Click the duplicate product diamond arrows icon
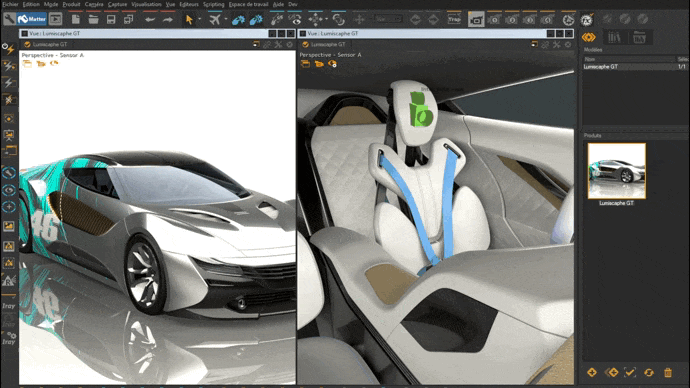This screenshot has height=388, width=690. (611, 373)
